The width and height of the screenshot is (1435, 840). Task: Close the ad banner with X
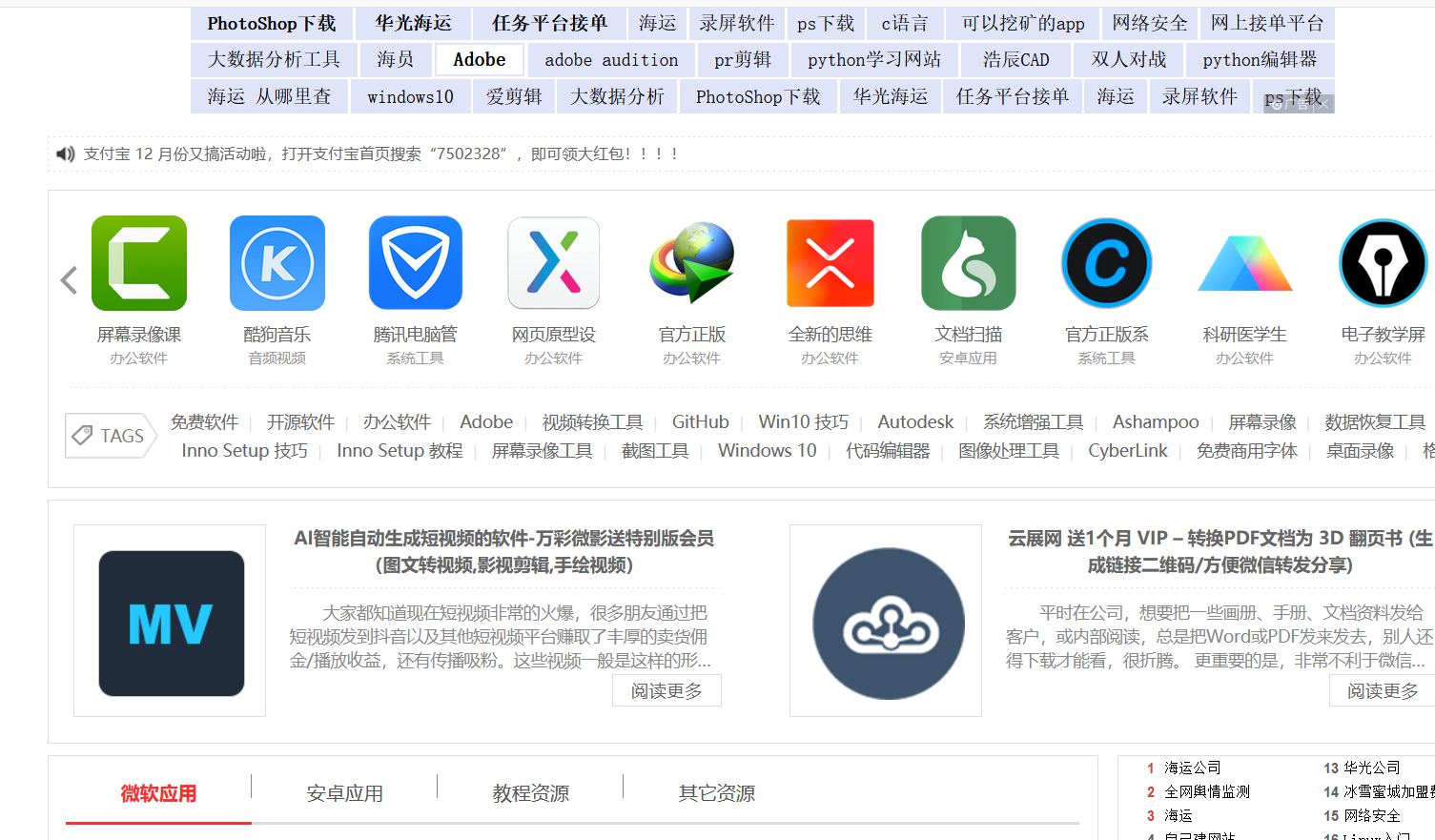click(1322, 105)
